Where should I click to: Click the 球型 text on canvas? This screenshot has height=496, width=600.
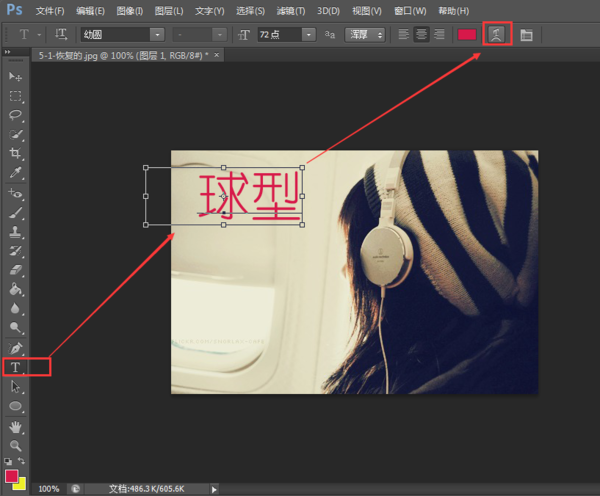point(249,196)
